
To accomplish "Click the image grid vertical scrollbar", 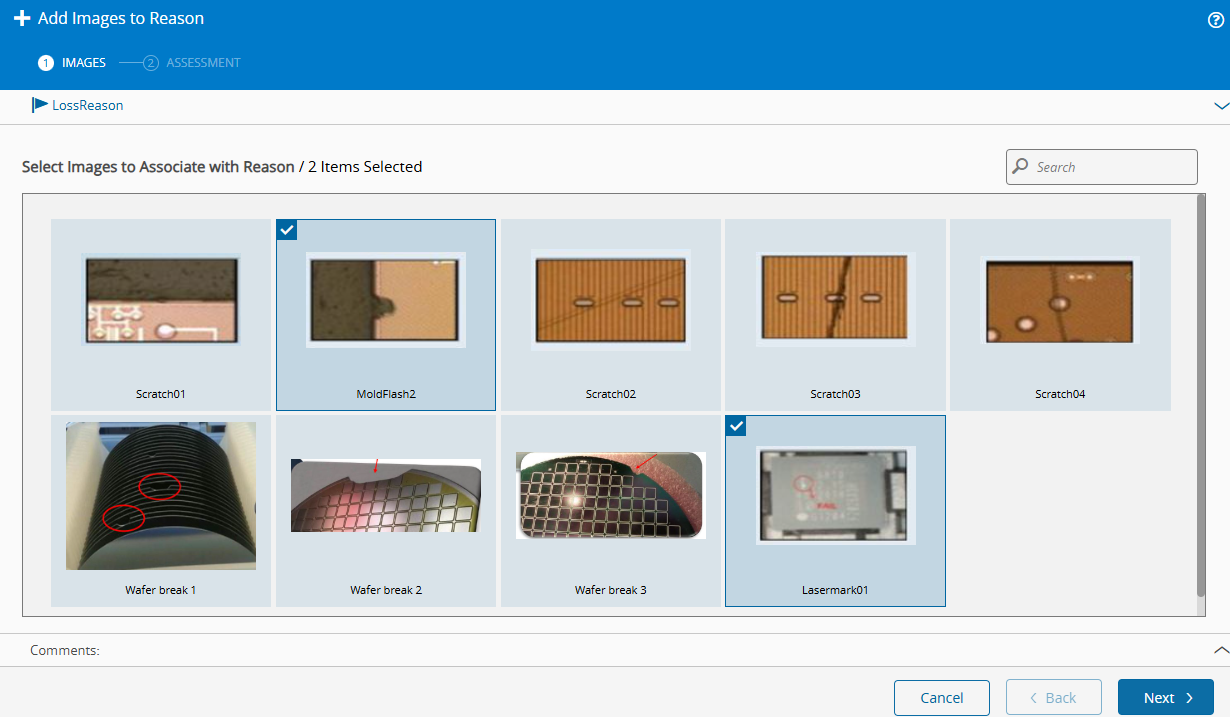I will (1201, 395).
